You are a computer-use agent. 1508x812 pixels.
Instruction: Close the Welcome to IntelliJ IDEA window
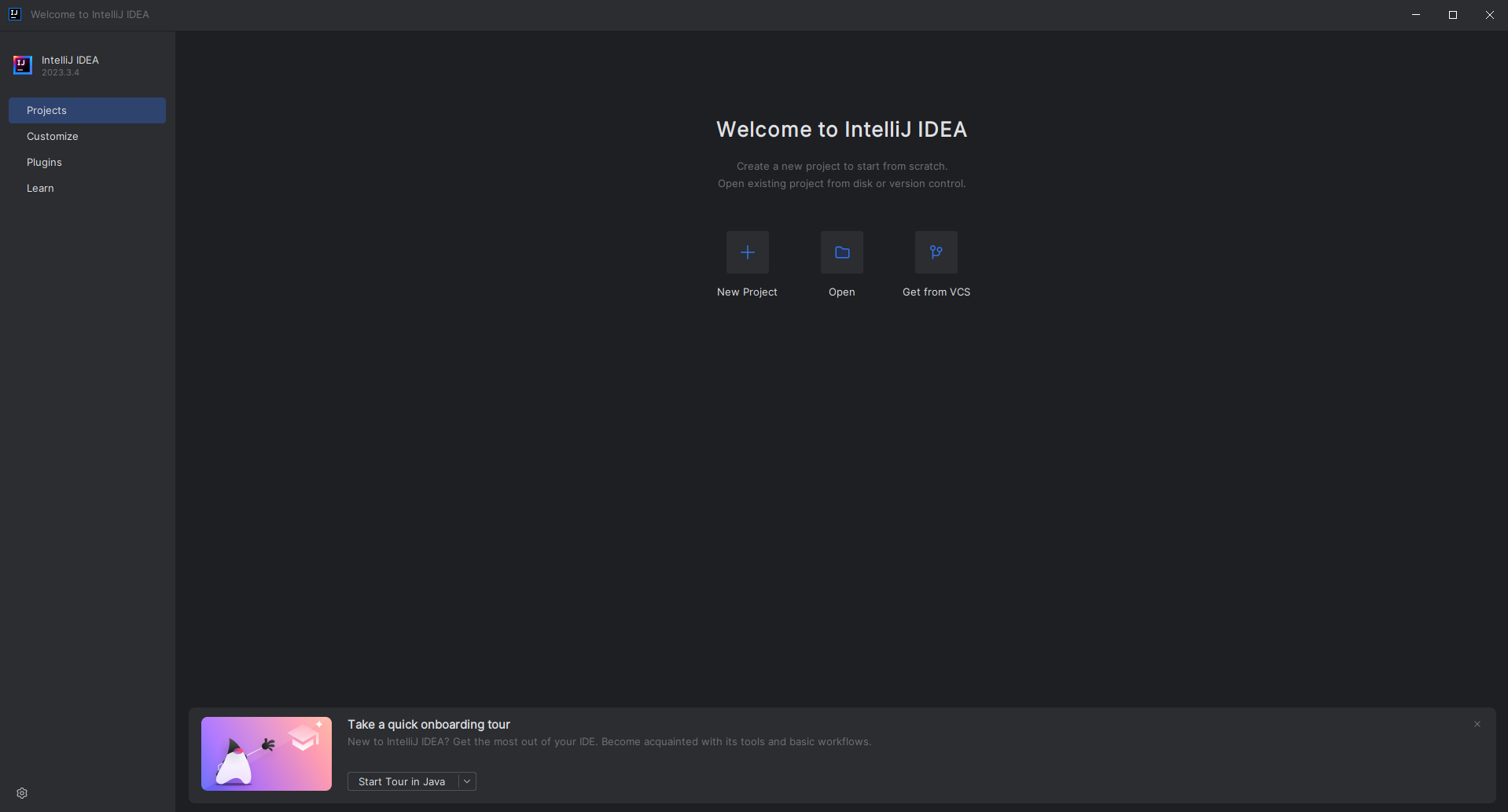click(1490, 15)
